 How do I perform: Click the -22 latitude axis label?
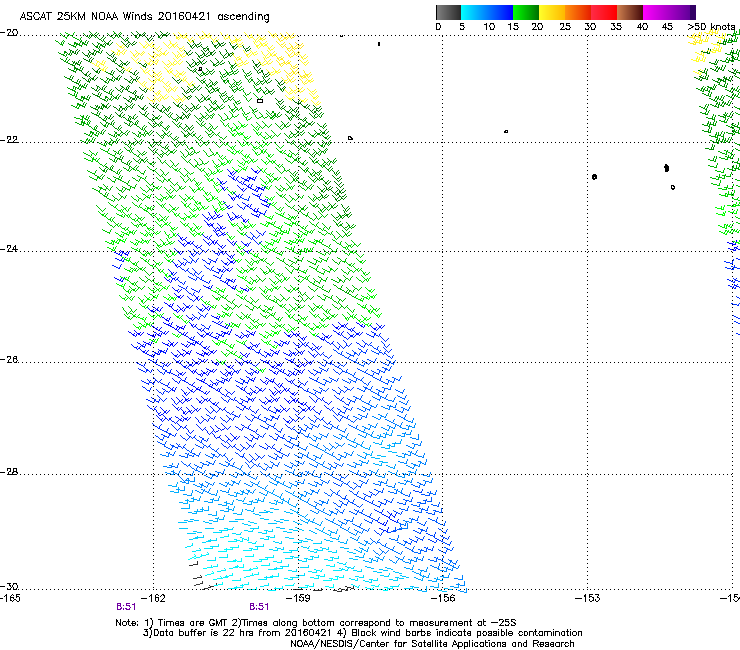(x=9, y=140)
